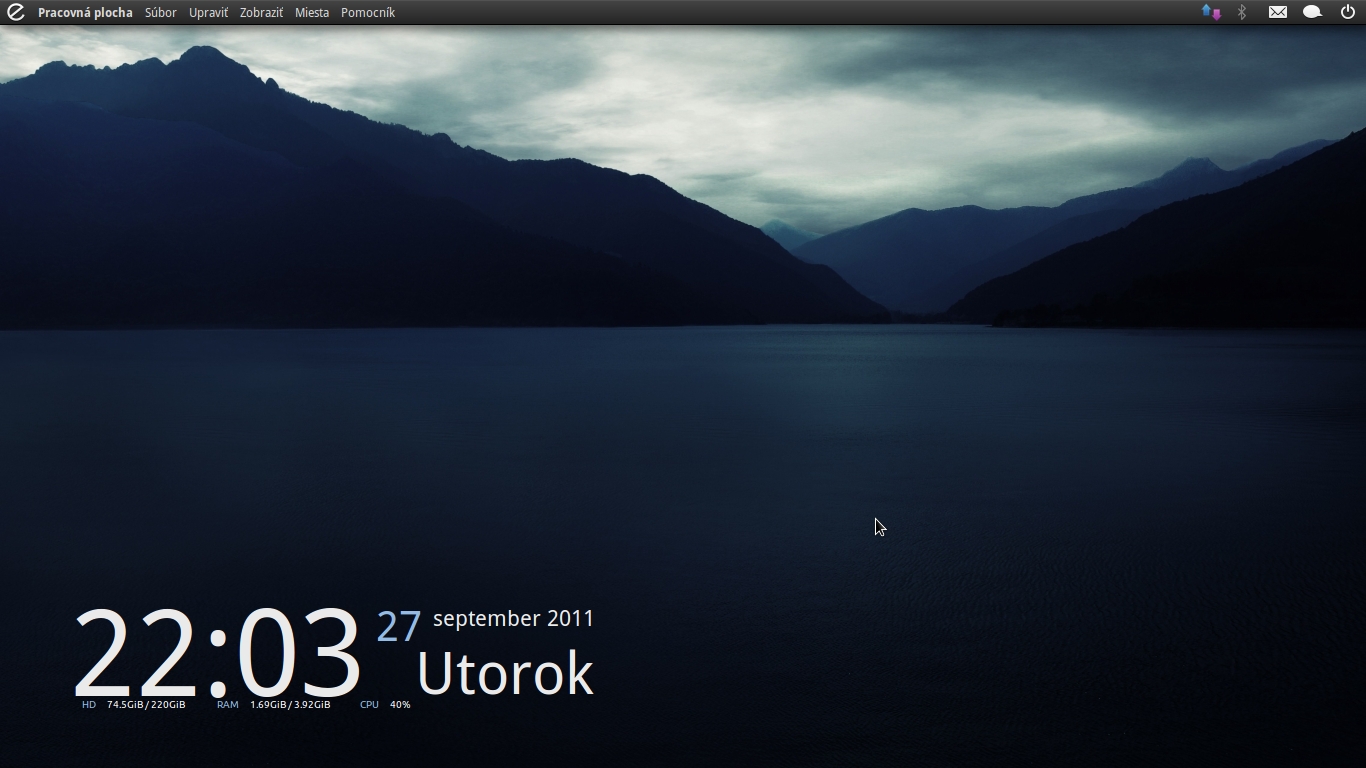Click the weekday "Utorok" text
This screenshot has height=768, width=1366.
pyautogui.click(x=505, y=673)
